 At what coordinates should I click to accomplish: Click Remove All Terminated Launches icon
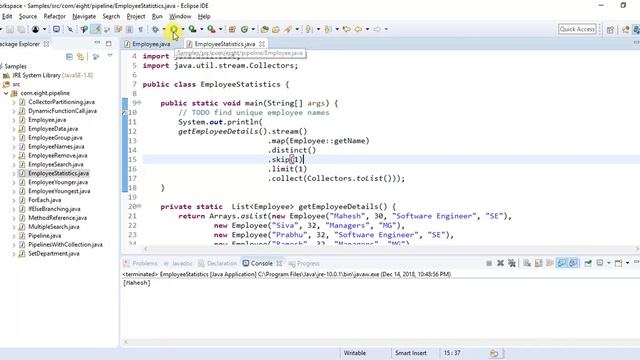[512, 263]
